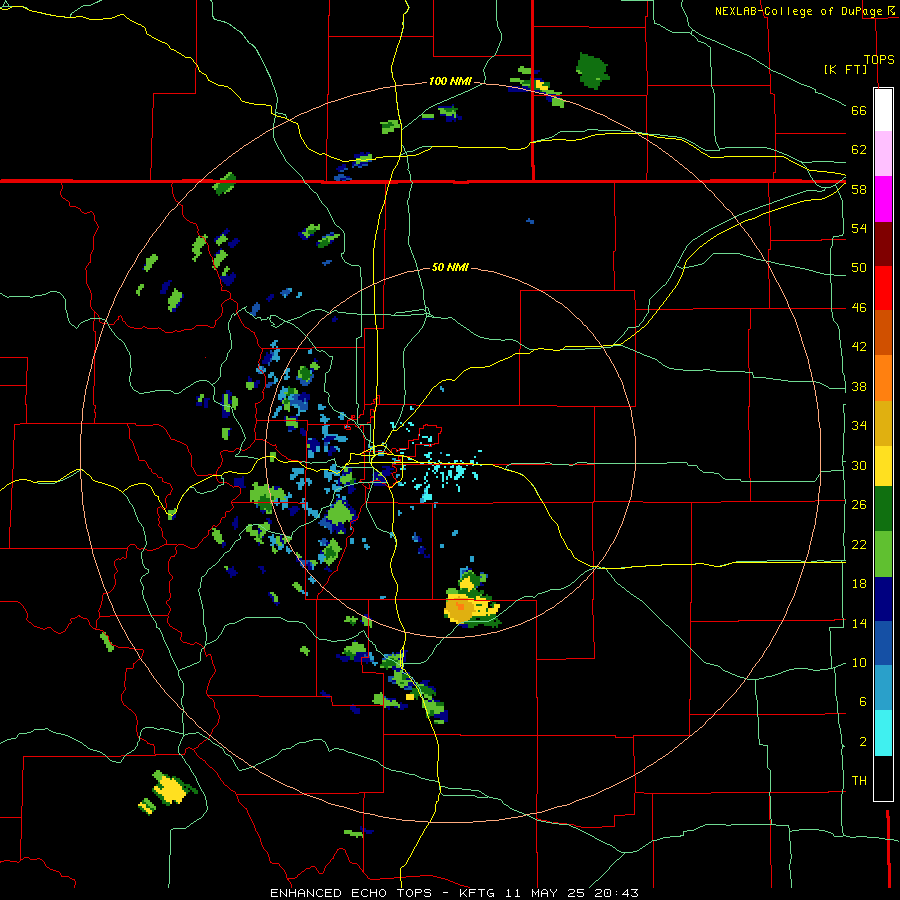Click the orange-topped storm cell on the map
Screen dimensions: 900x900
(461, 608)
